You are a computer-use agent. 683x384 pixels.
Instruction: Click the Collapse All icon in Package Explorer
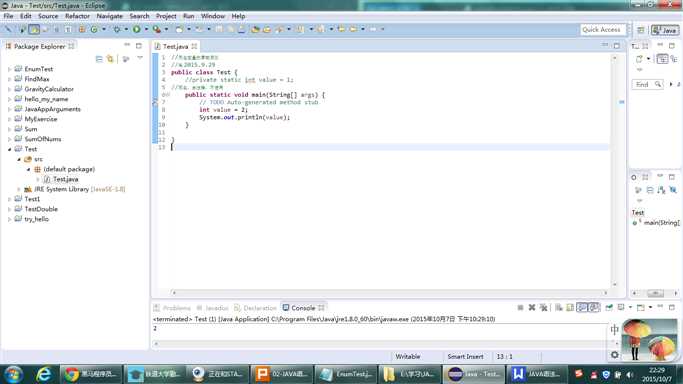(99, 59)
